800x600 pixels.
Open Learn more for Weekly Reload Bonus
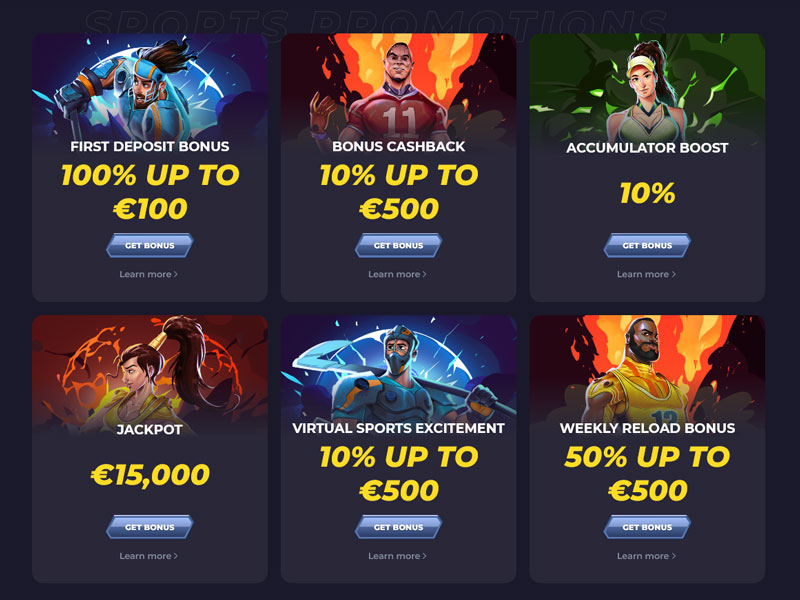(x=646, y=556)
